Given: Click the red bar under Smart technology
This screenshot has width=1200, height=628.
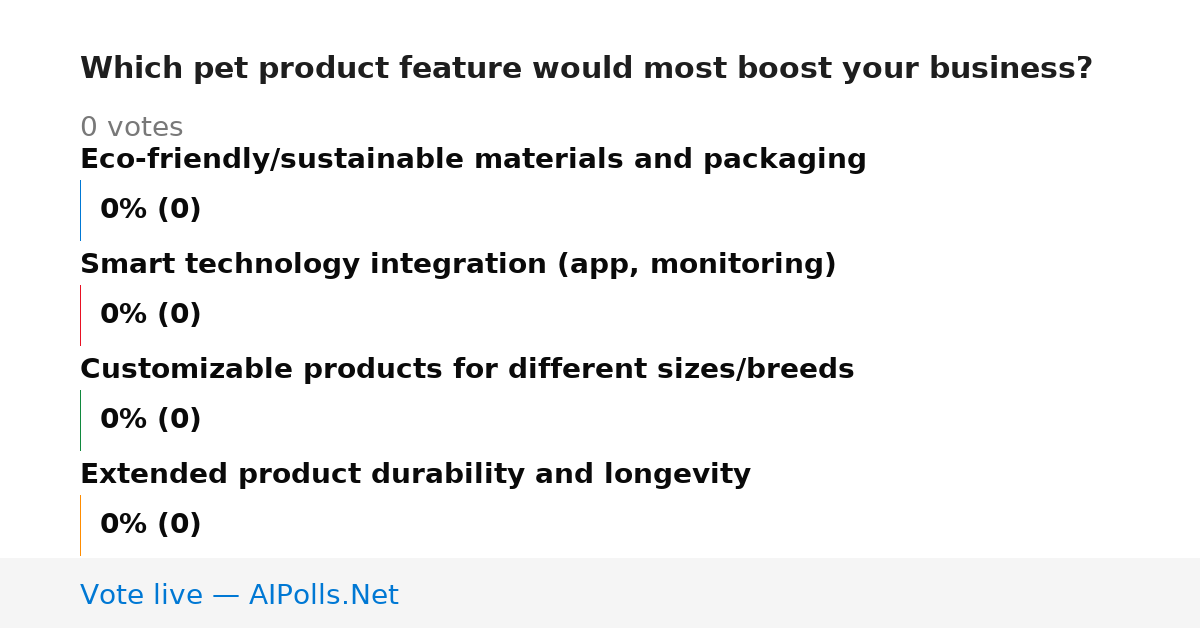Looking at the screenshot, I should [80, 315].
